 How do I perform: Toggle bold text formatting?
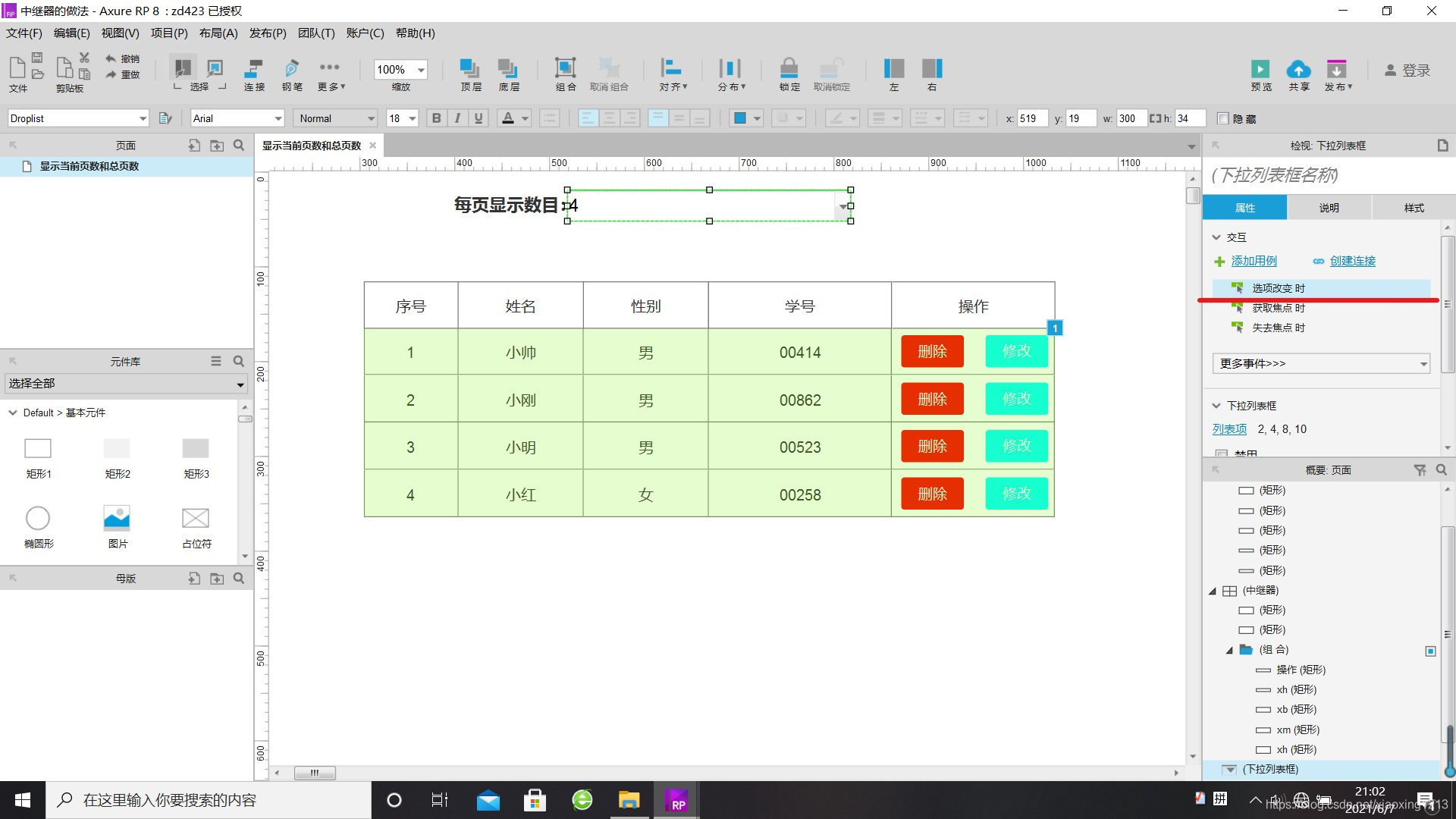pyautogui.click(x=436, y=118)
